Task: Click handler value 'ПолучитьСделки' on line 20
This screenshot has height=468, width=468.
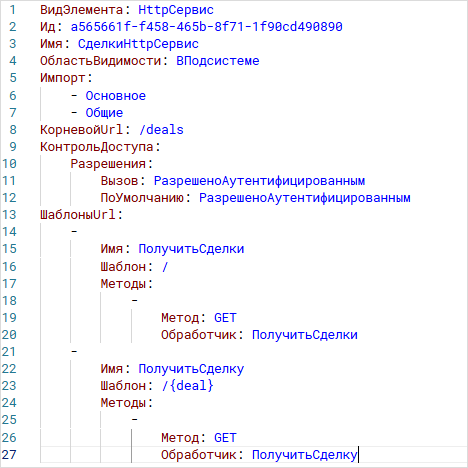Action: point(305,335)
